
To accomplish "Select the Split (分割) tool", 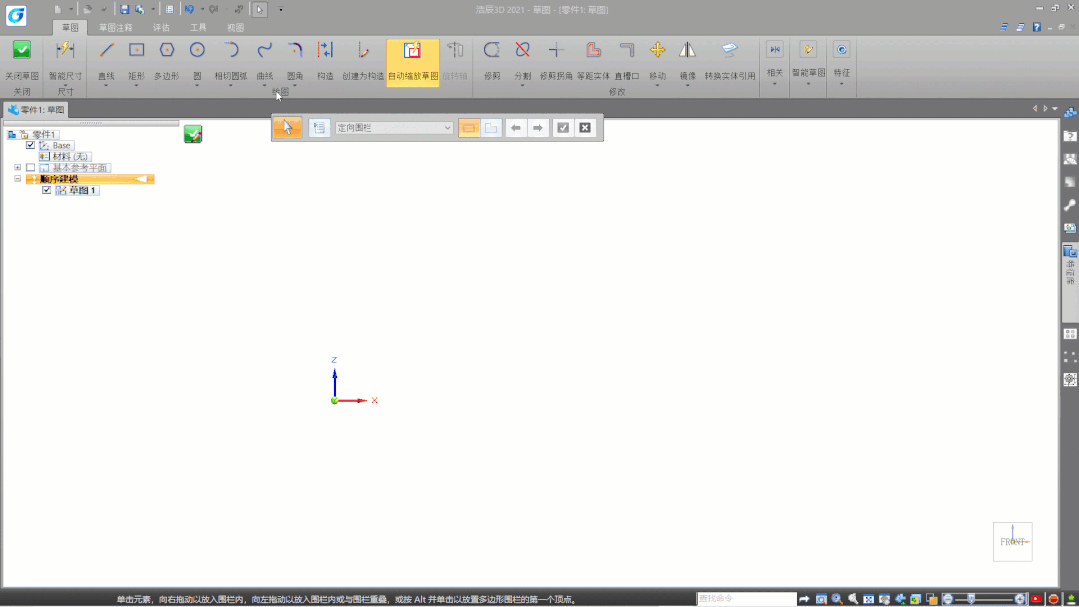I will click(x=522, y=59).
